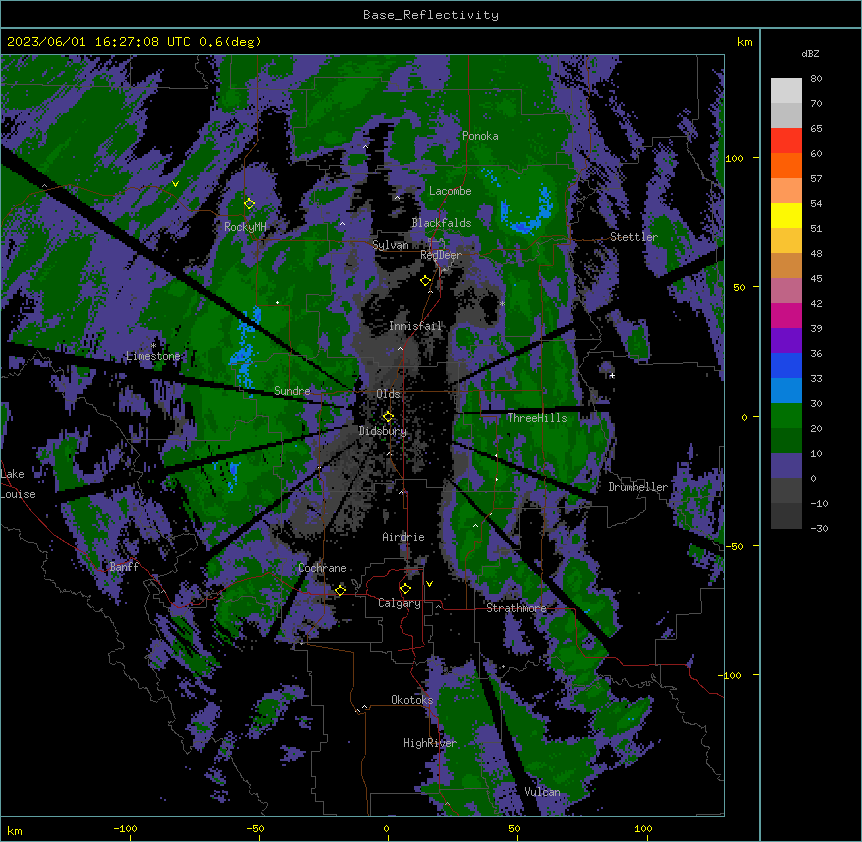The height and width of the screenshot is (842, 862).
Task: Click the 54 dBZ yellow legend swatch
Action: (786, 215)
